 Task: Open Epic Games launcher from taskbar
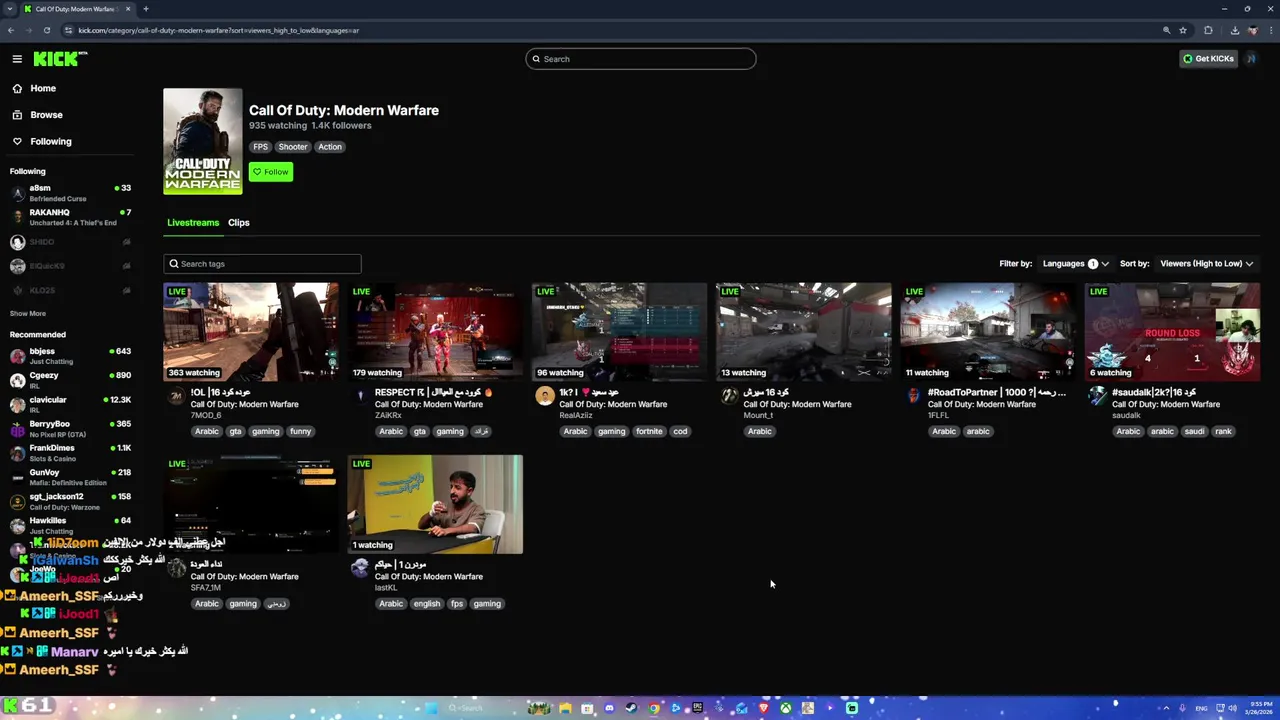tap(697, 708)
